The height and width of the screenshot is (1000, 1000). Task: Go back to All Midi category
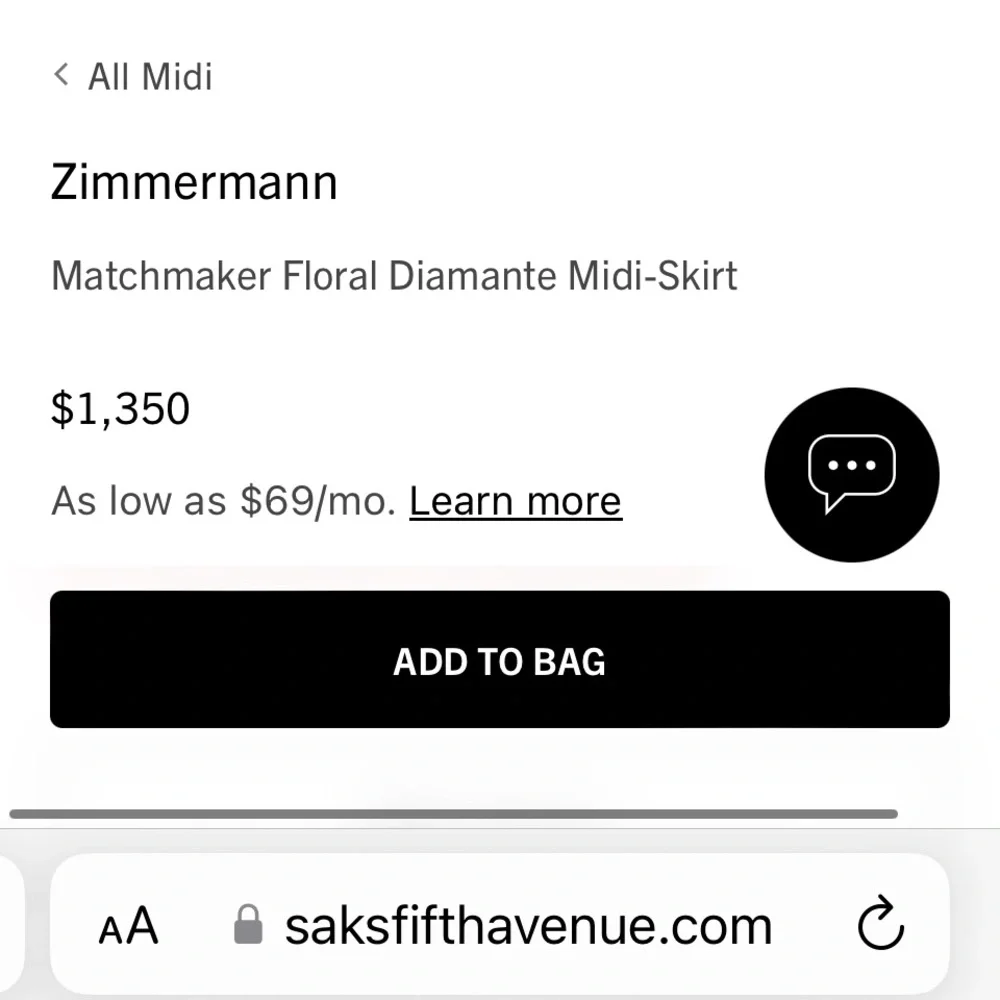133,76
